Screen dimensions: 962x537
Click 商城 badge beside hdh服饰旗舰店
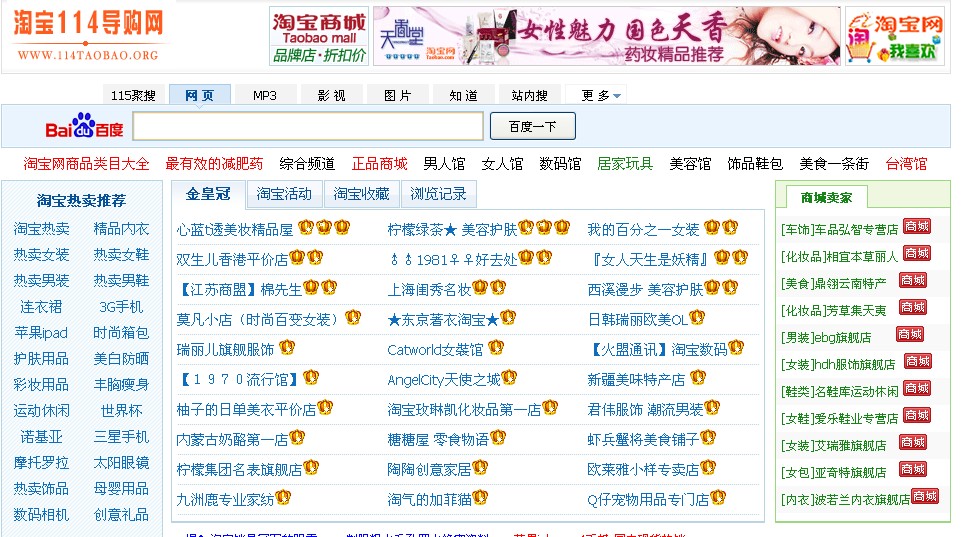click(918, 361)
